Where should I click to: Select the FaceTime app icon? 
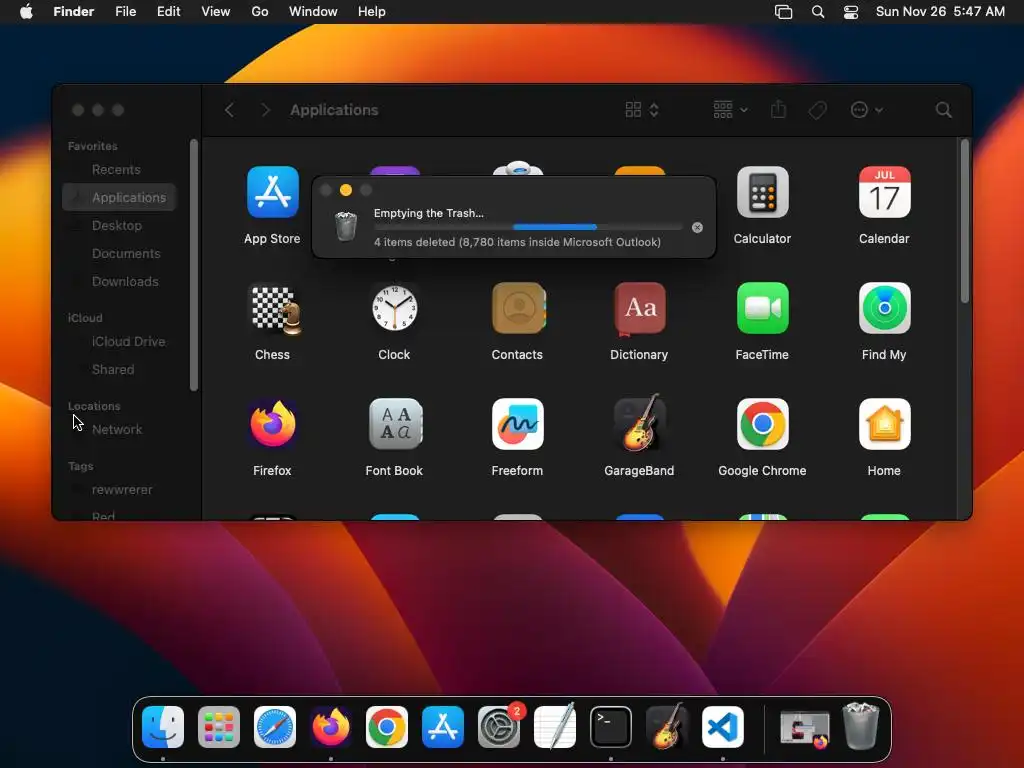[762, 308]
